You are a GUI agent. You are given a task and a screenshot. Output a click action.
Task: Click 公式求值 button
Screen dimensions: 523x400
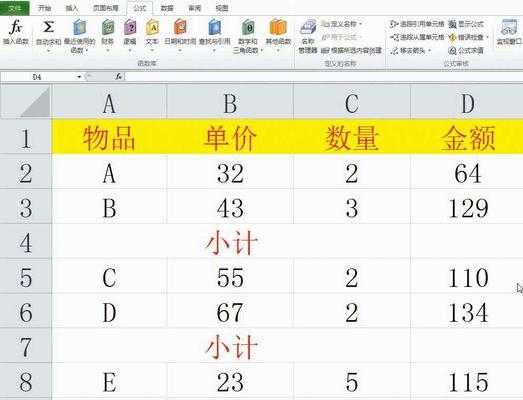point(466,51)
